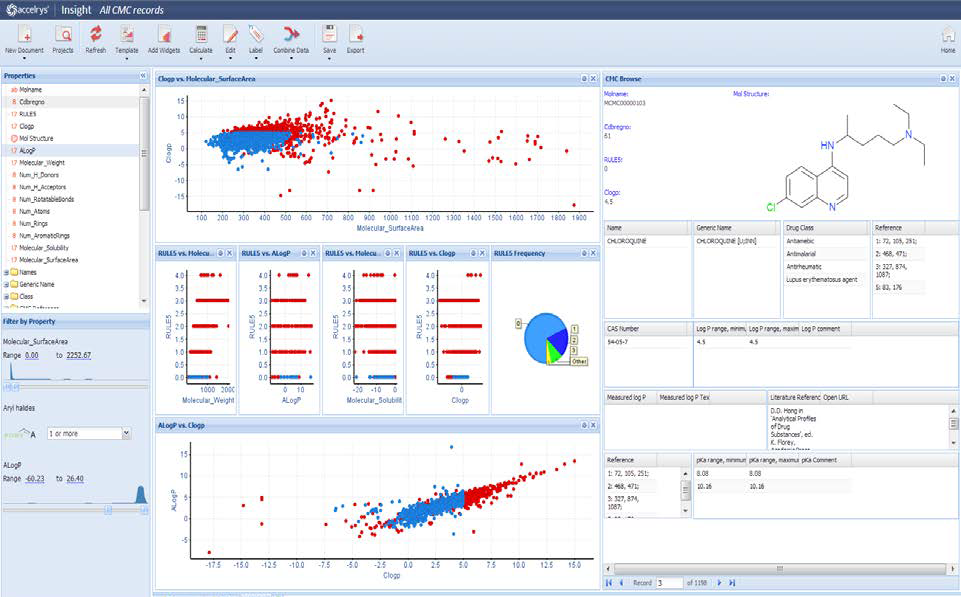Expand the Class folder in Properties

(6, 297)
